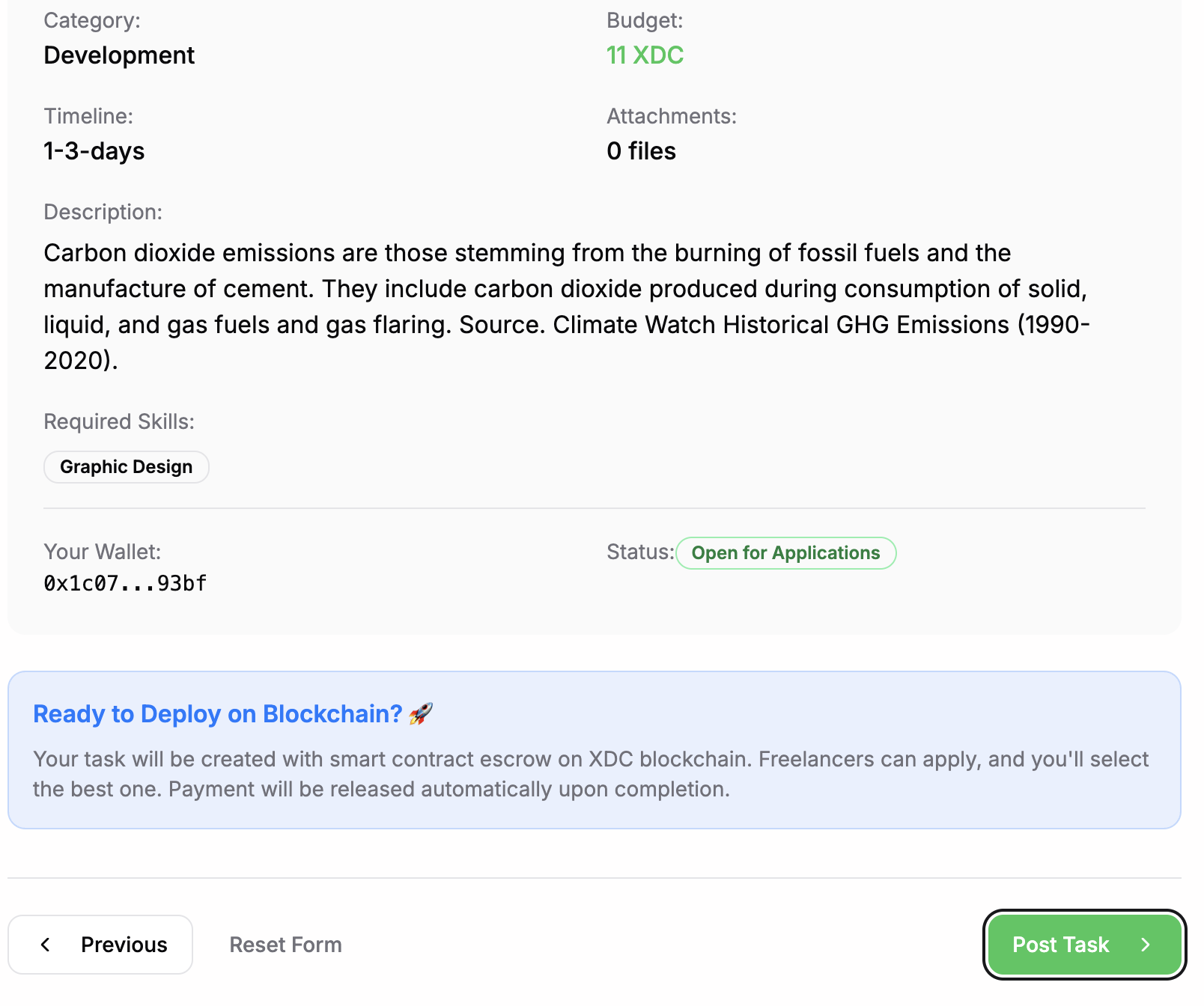Click the 11 XDC budget value
The height and width of the screenshot is (1006, 1204).
(645, 55)
